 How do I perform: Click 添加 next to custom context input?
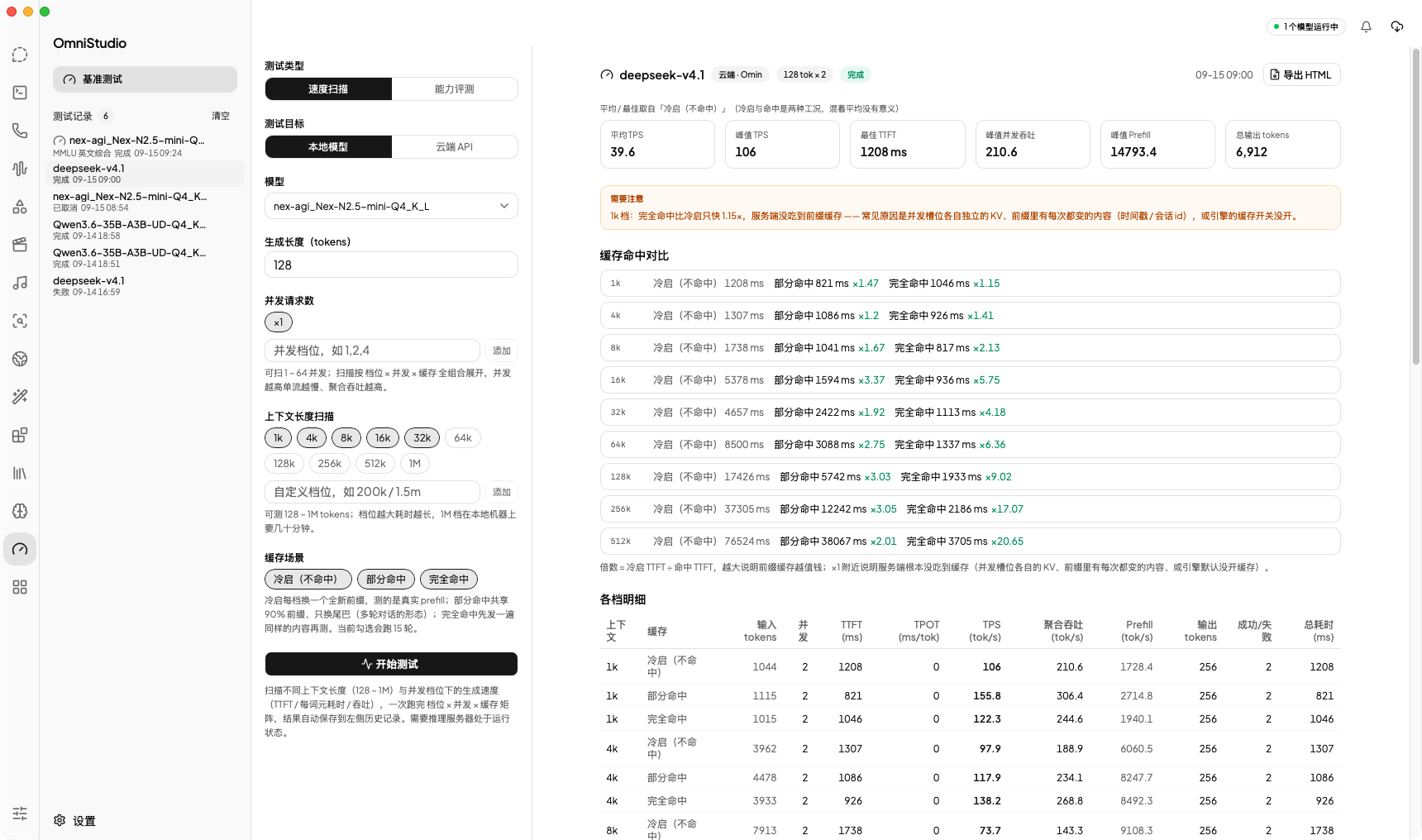(502, 492)
